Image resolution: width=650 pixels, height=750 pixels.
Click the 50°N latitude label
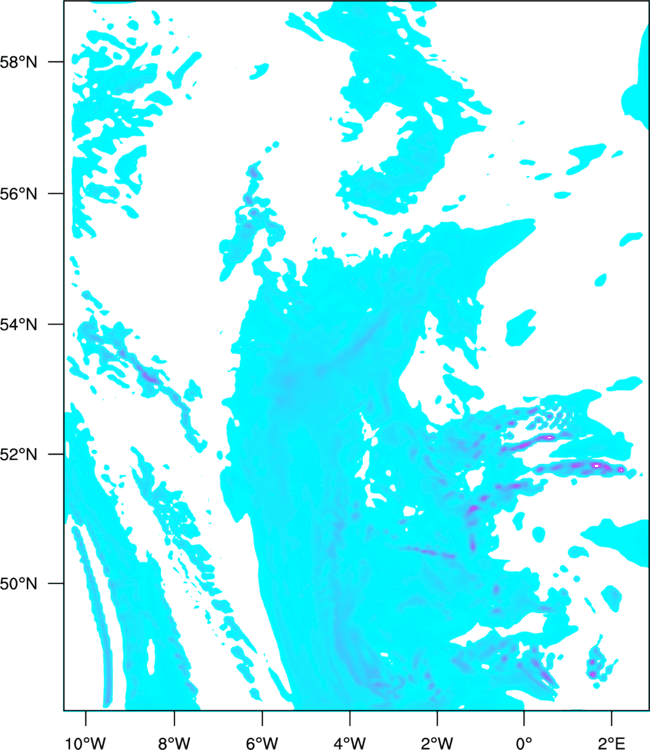coord(18,584)
